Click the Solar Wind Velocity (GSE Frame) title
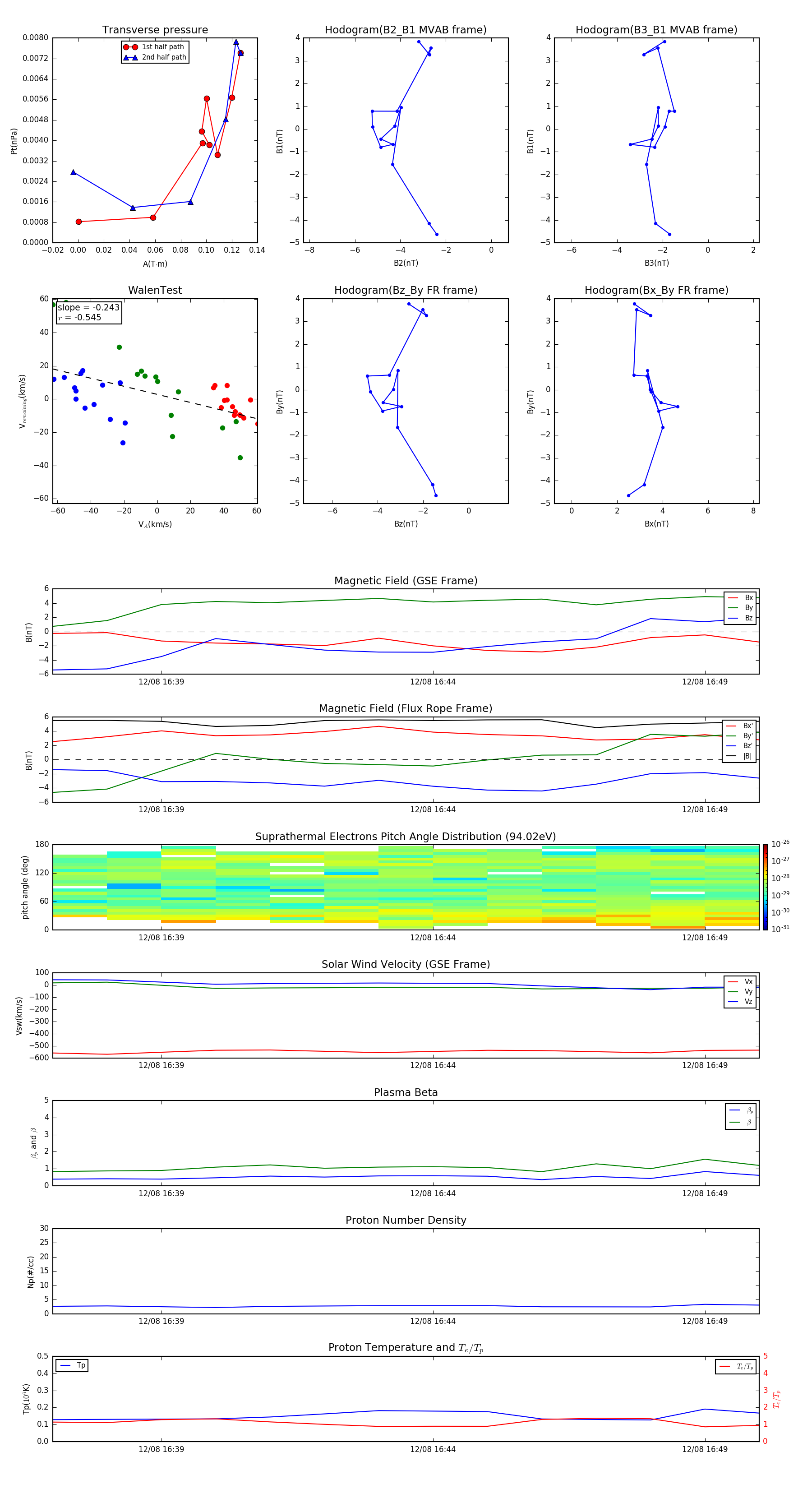The height and width of the screenshot is (1489, 812). [x=406, y=964]
